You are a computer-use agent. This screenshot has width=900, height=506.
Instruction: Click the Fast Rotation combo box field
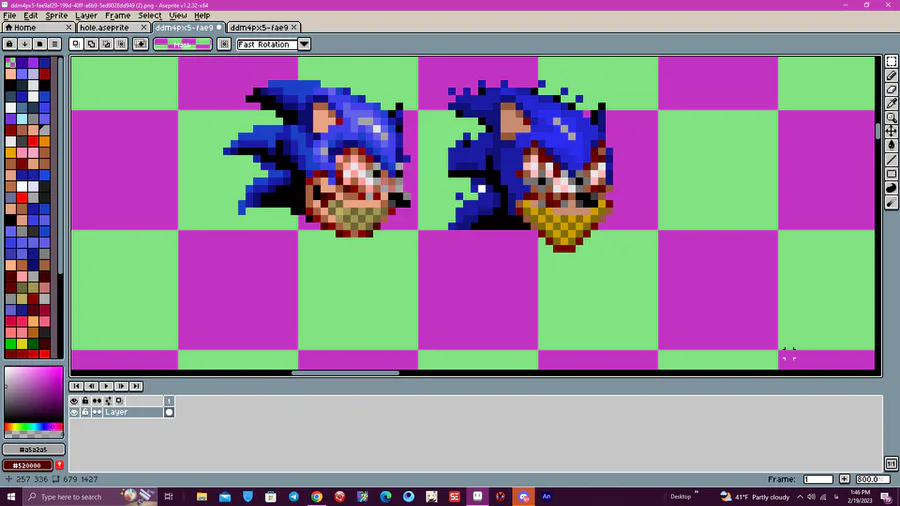pyautogui.click(x=267, y=44)
